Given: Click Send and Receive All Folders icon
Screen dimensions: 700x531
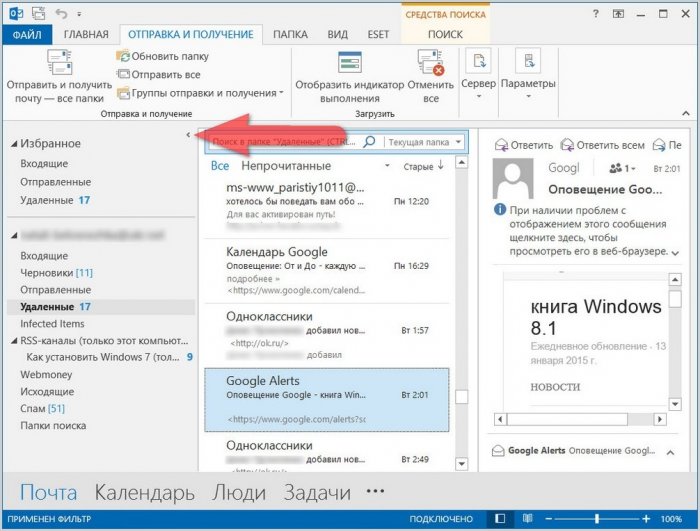Looking at the screenshot, I should [60, 62].
